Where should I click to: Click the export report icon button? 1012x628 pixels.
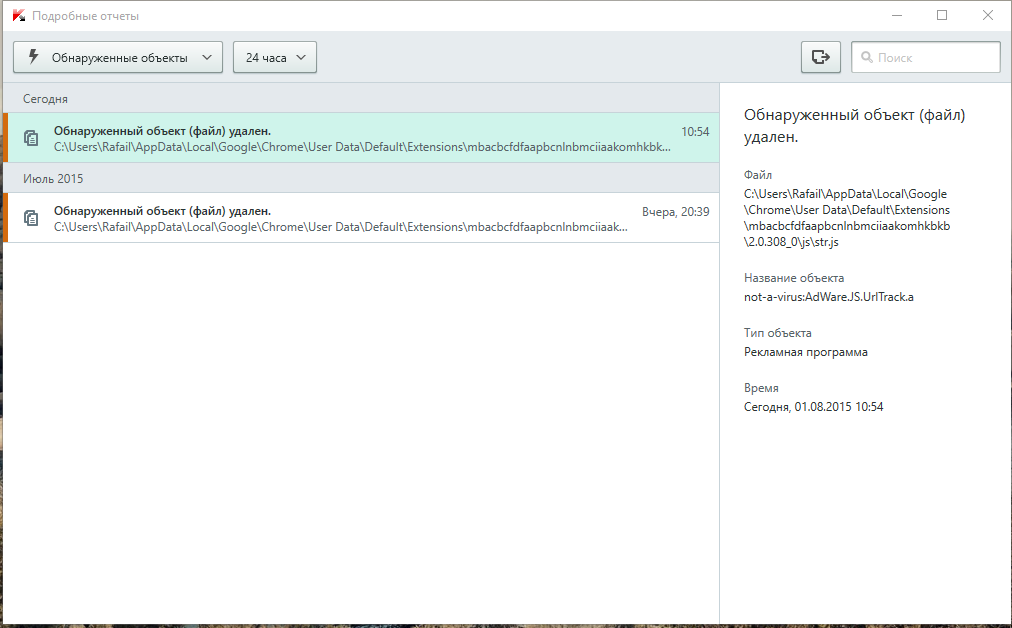(x=820, y=57)
